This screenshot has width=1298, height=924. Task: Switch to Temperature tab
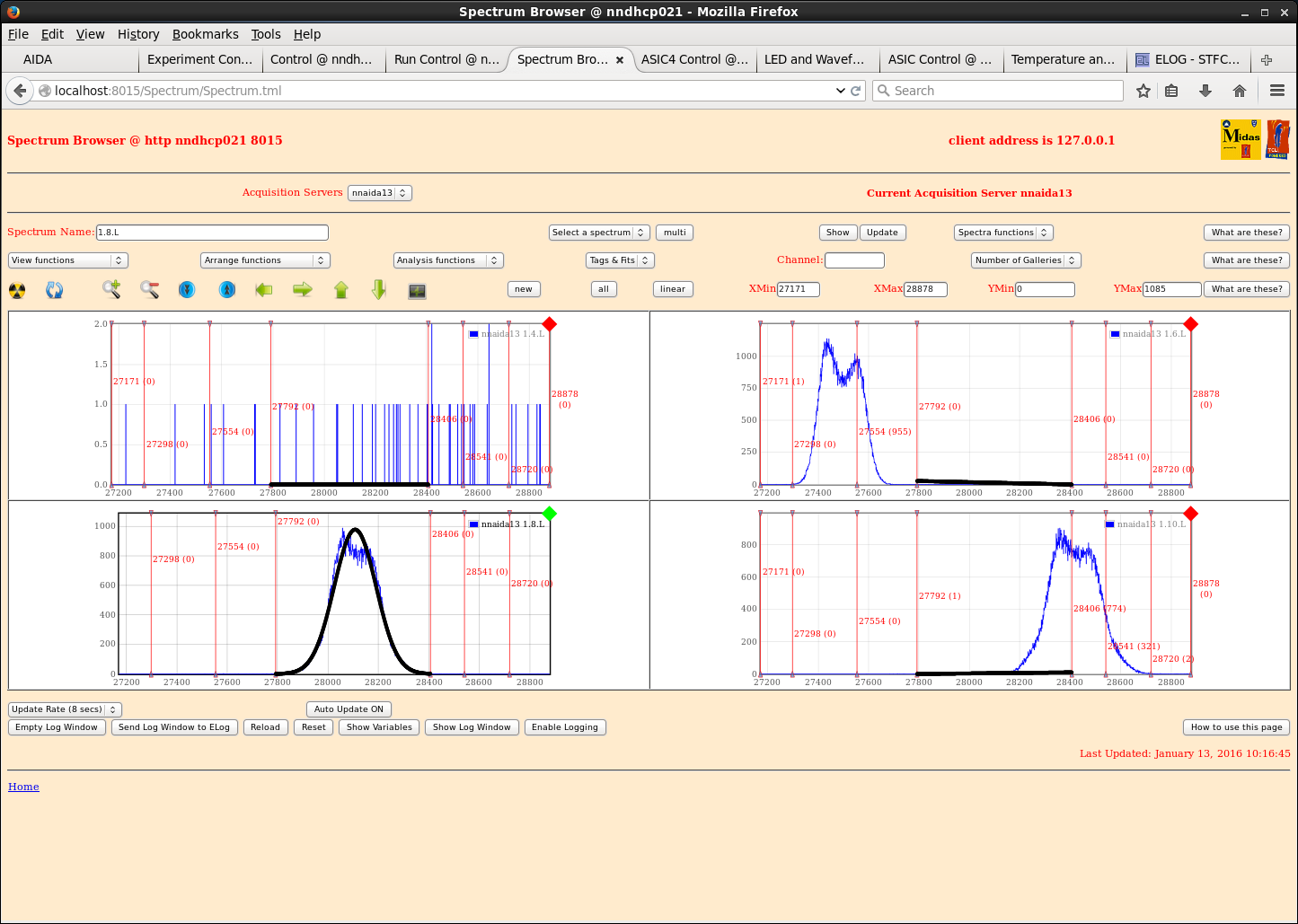(x=1063, y=60)
